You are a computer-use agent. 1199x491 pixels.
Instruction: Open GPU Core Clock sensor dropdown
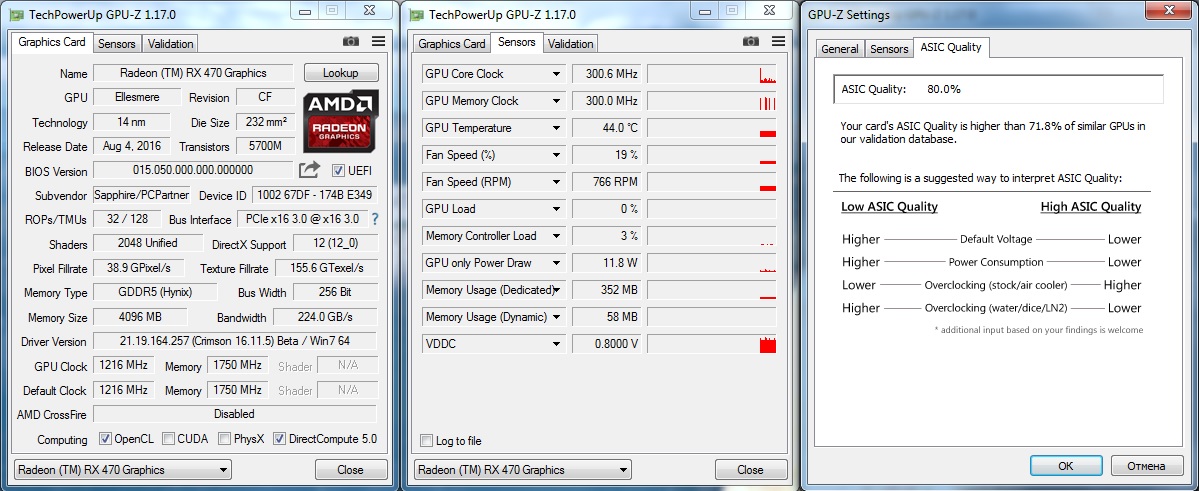(x=557, y=74)
